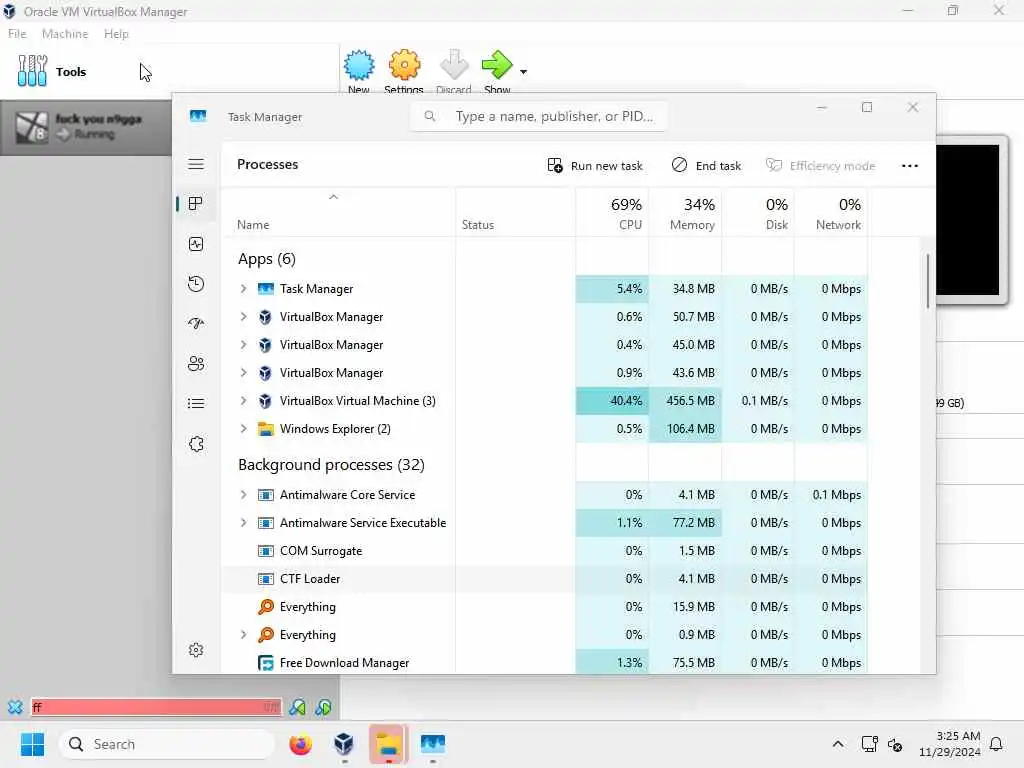This screenshot has width=1024, height=768.
Task: Sort by Status column header
Action: pos(515,212)
